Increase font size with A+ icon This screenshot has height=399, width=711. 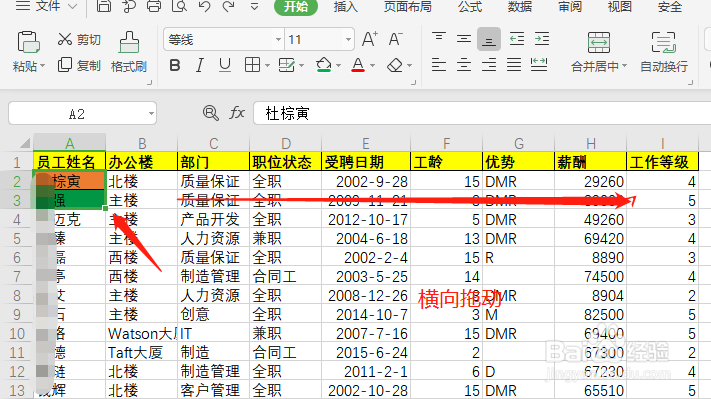(x=370, y=39)
